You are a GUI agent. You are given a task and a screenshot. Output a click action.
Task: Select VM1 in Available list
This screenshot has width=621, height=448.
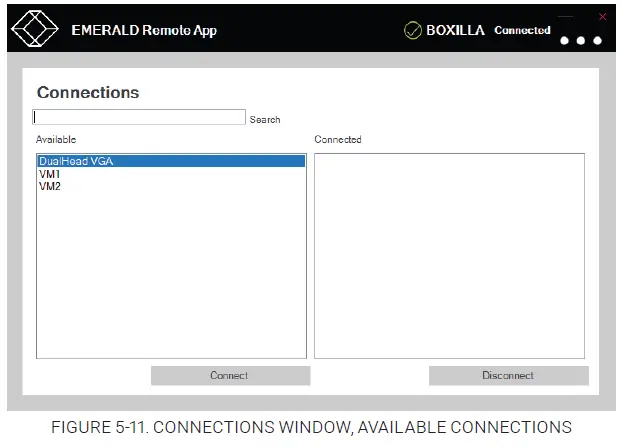pos(171,174)
